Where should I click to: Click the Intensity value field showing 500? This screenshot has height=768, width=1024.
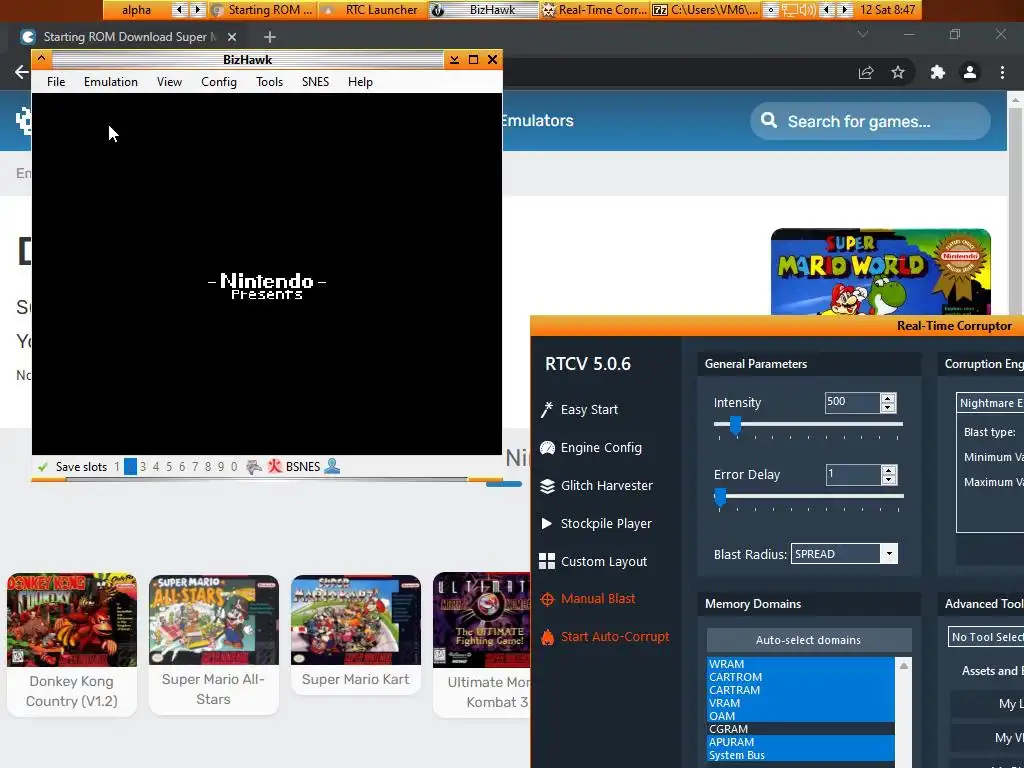(852, 402)
